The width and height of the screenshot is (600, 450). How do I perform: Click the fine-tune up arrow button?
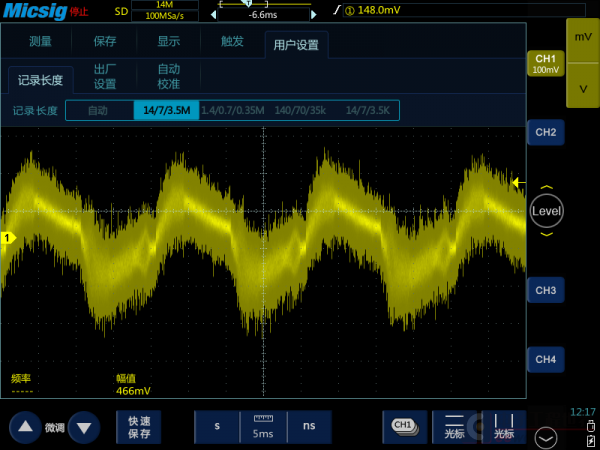click(x=26, y=427)
